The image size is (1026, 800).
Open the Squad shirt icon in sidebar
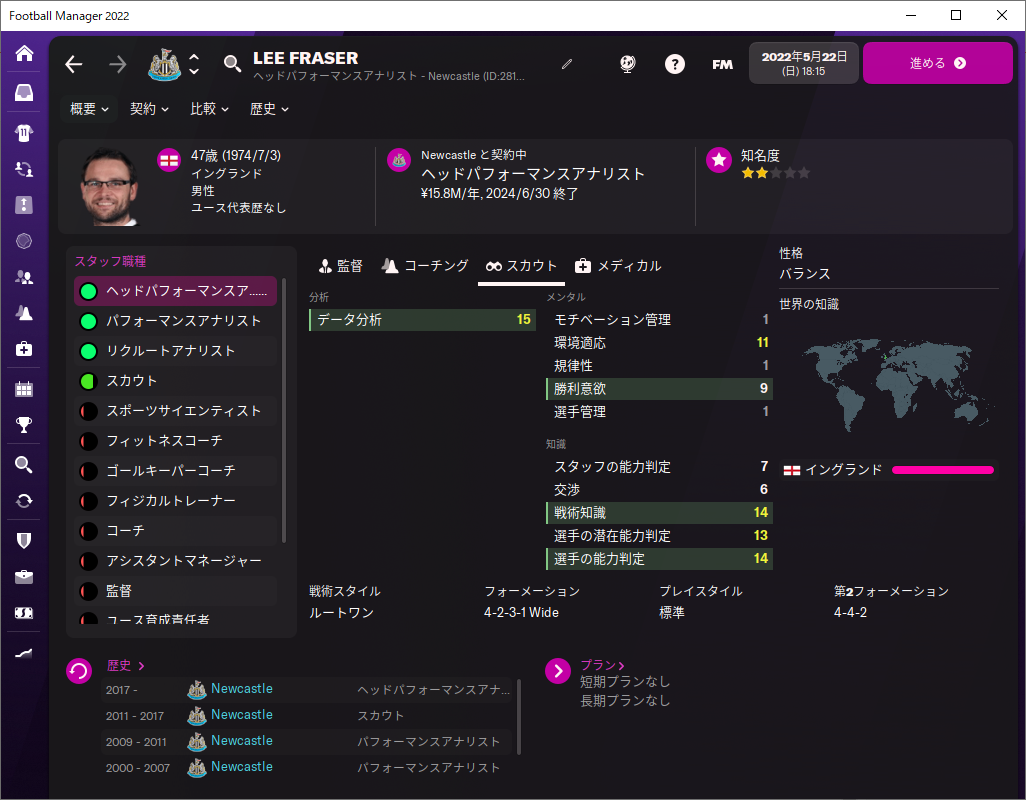pos(24,133)
